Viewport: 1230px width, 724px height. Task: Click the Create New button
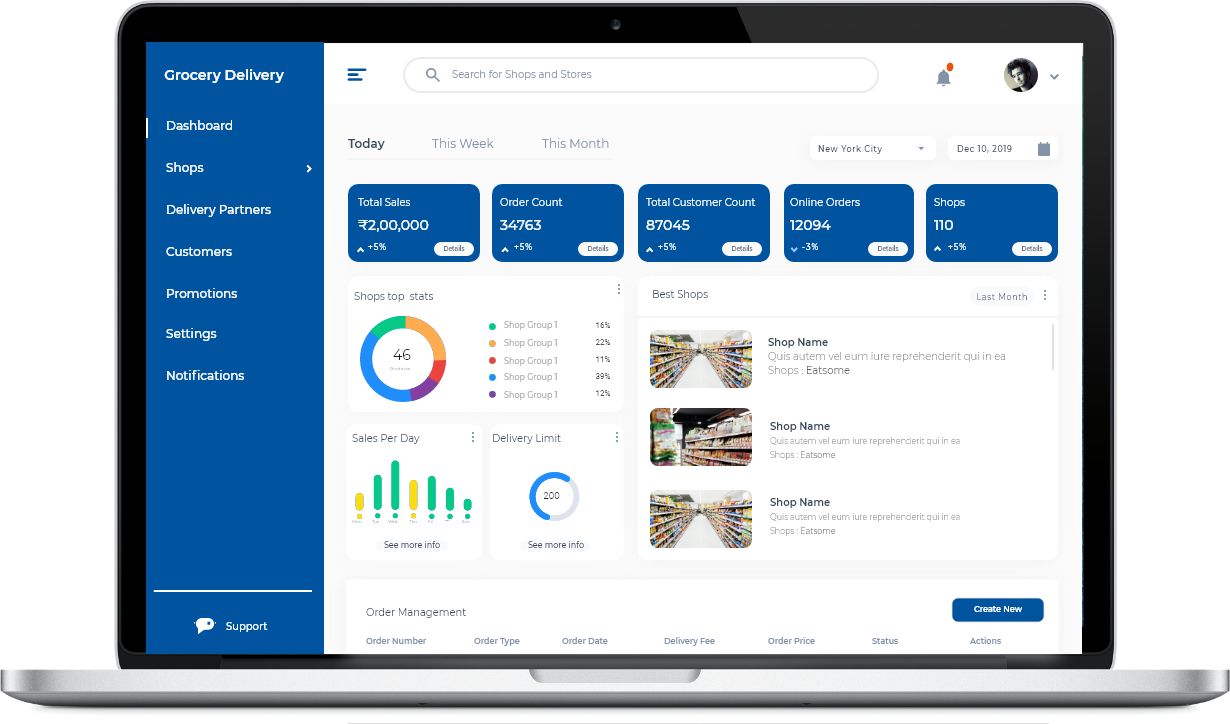tap(997, 609)
